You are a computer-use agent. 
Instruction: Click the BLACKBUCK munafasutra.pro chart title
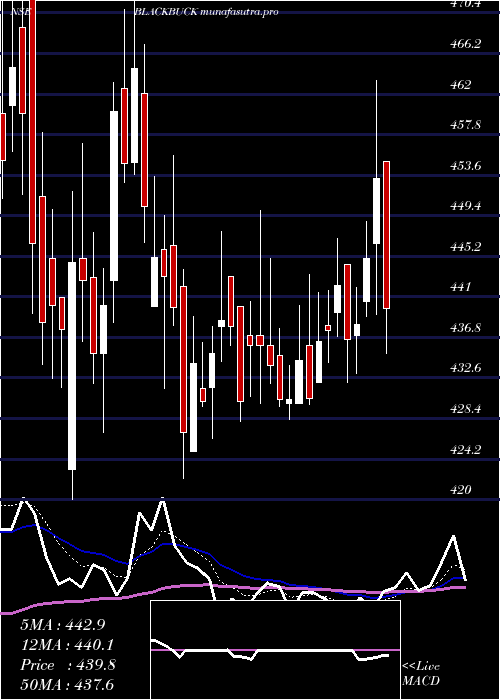[206, 12]
